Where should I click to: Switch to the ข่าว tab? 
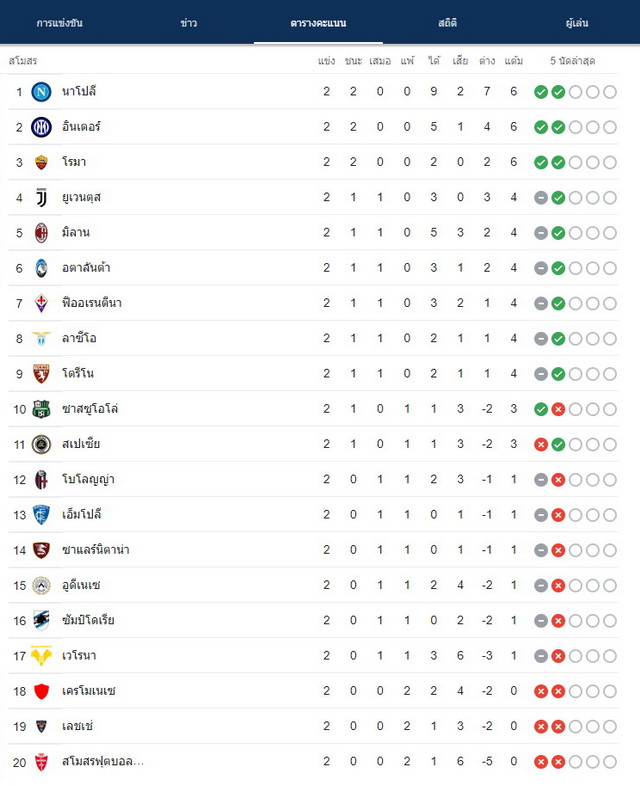(x=189, y=23)
